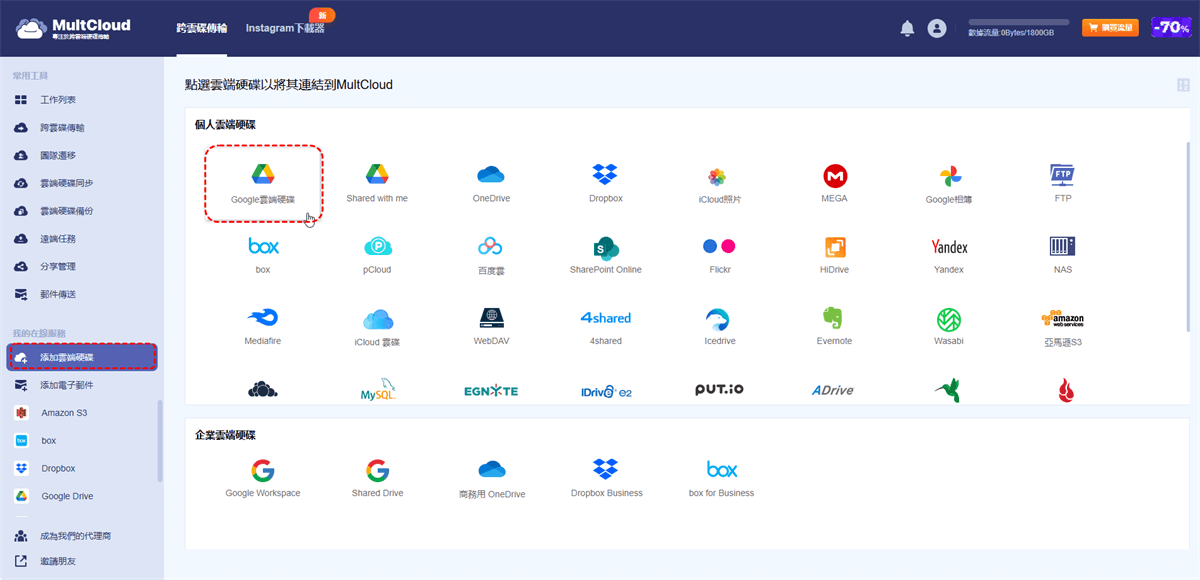Add an FTP connection
The image size is (1200, 580).
pyautogui.click(x=1062, y=184)
